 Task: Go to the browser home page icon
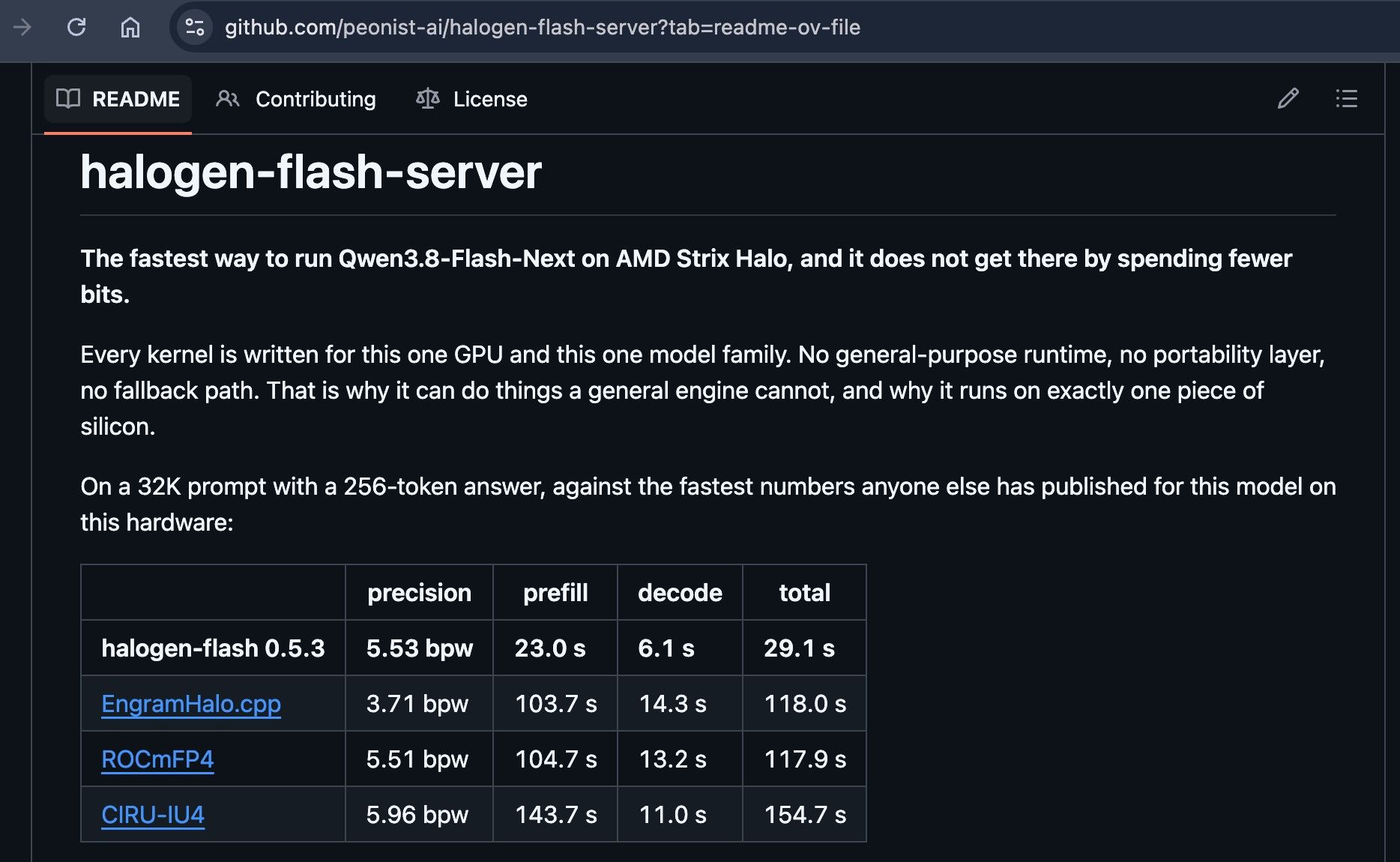130,28
